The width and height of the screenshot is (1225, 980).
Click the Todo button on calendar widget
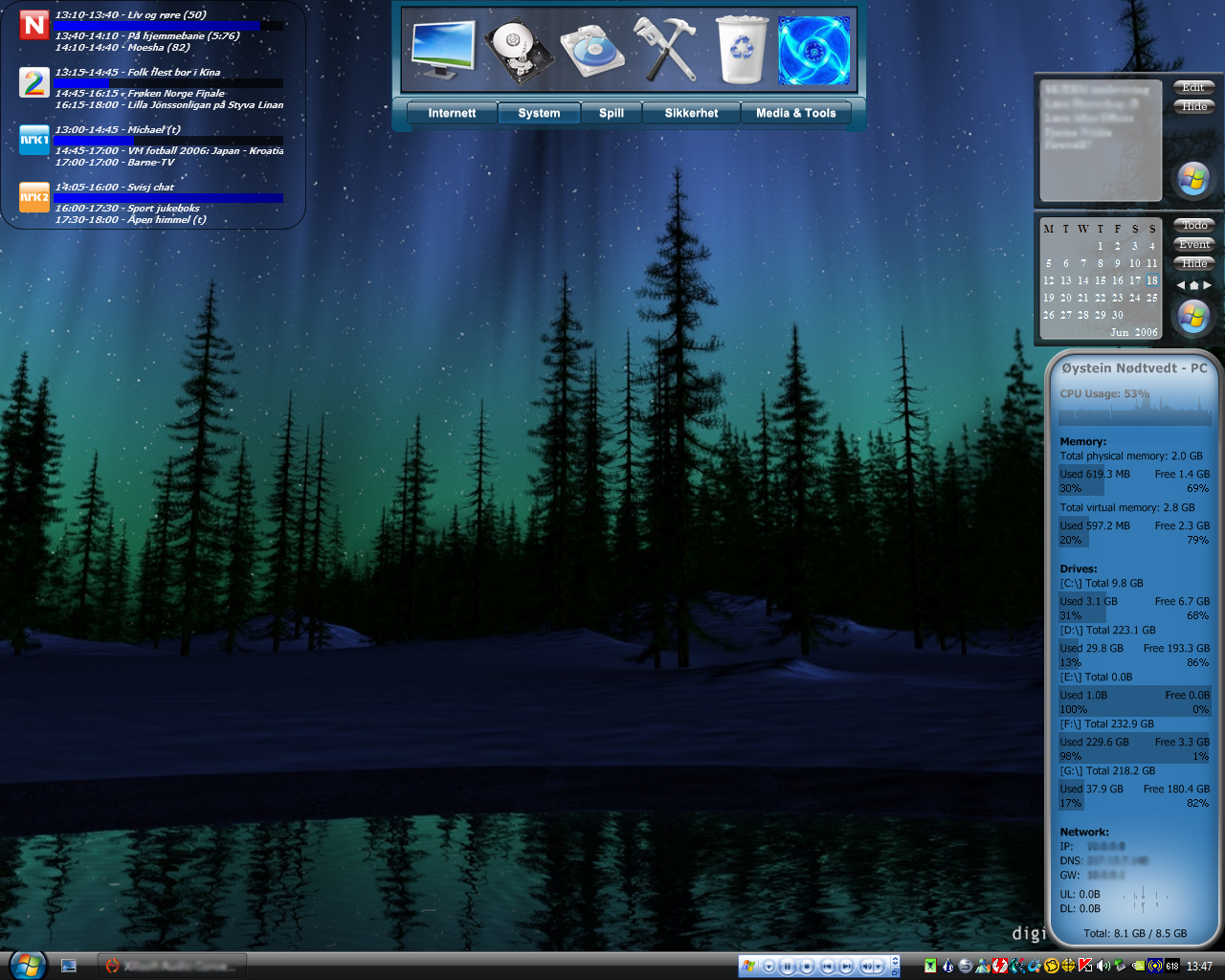(1193, 226)
